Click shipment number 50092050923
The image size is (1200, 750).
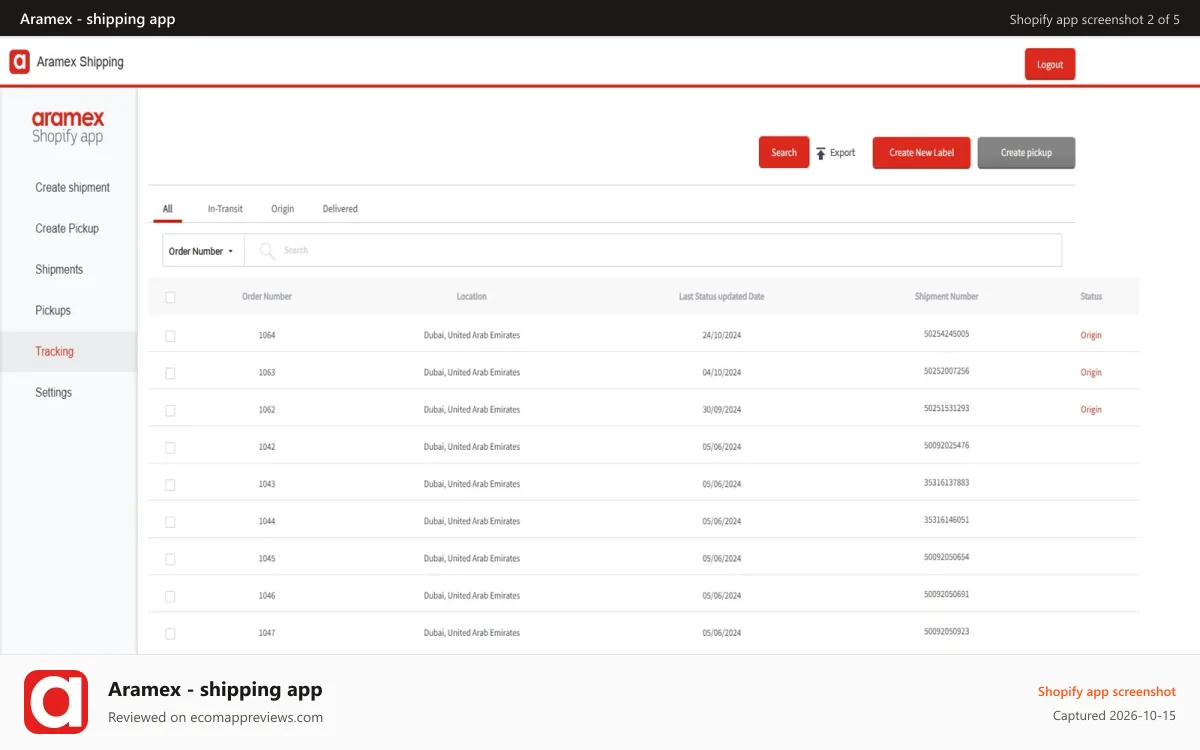[947, 631]
